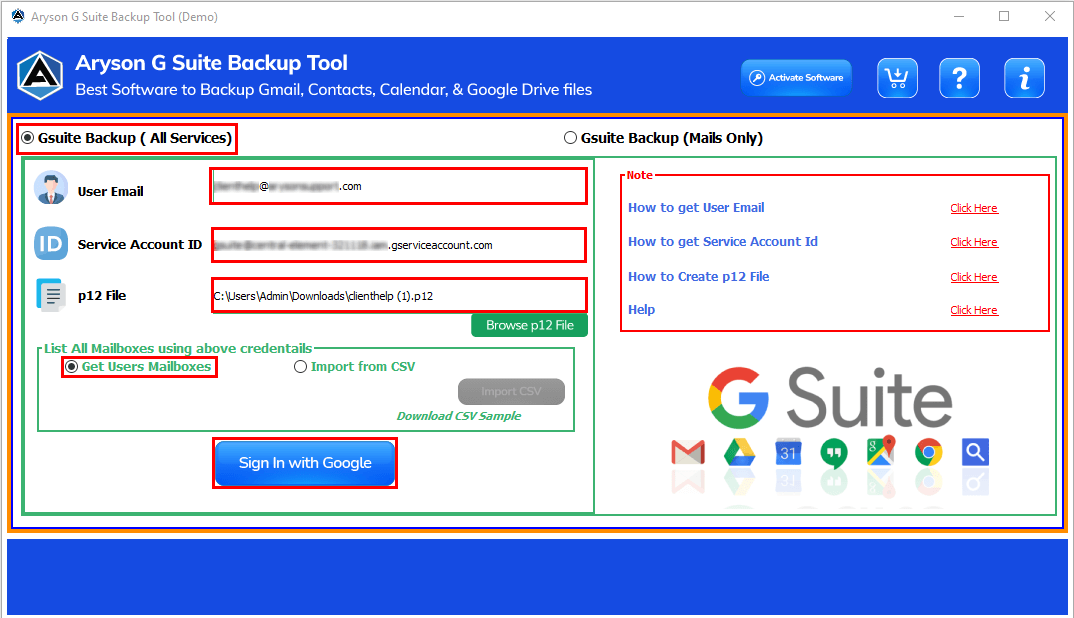Click the 'Help' note text
The height and width of the screenshot is (618, 1074).
click(641, 309)
